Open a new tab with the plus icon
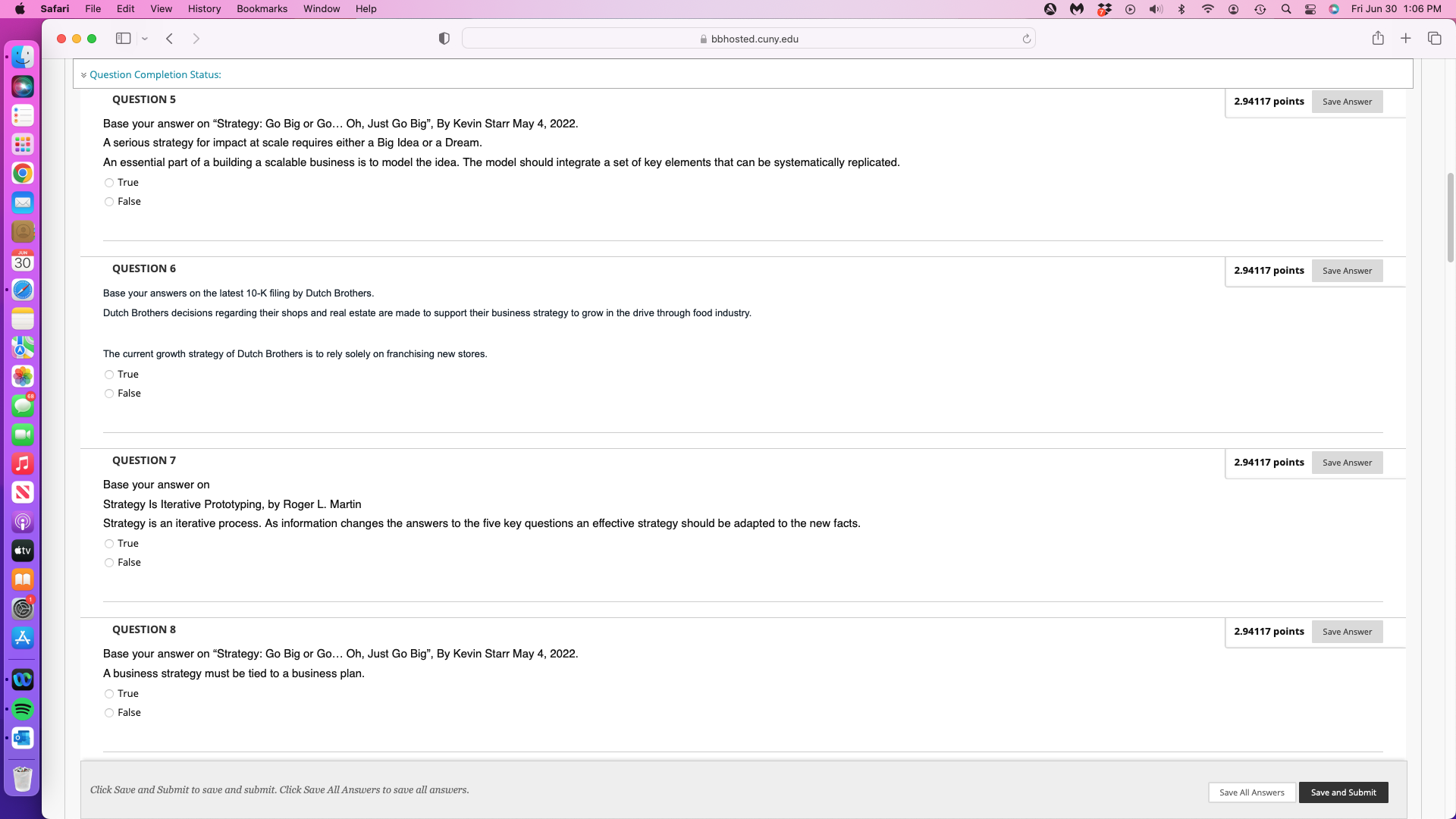This screenshot has width=1456, height=819. [1406, 39]
